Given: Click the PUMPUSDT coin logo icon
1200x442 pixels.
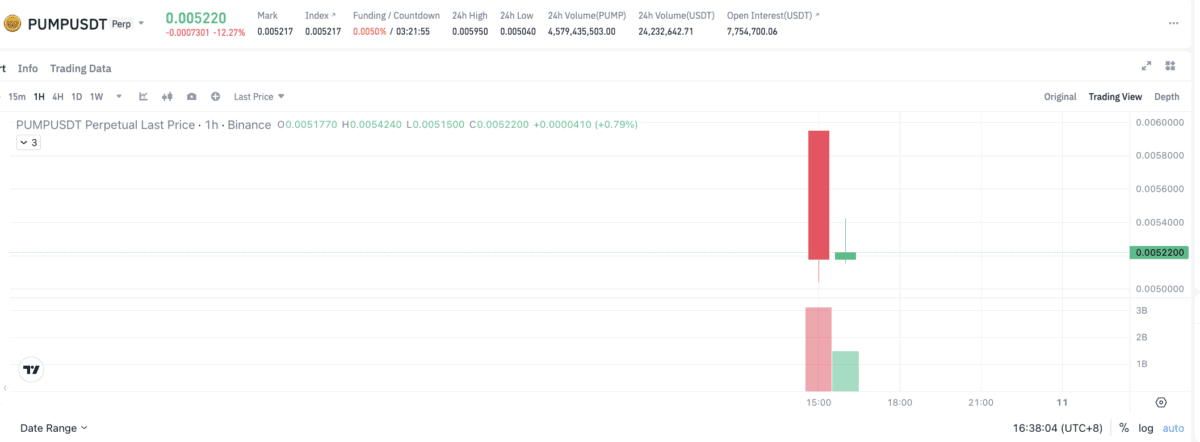Looking at the screenshot, I should (13, 22).
